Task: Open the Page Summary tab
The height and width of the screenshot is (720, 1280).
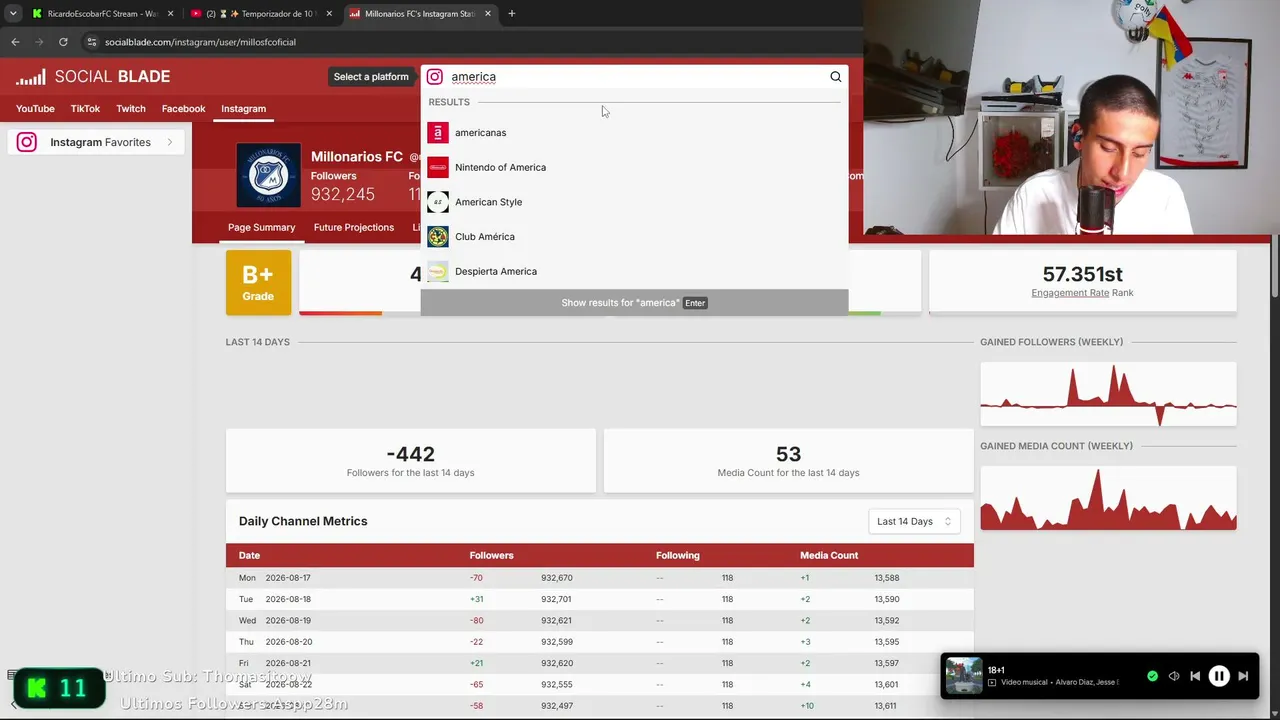Action: (262, 227)
